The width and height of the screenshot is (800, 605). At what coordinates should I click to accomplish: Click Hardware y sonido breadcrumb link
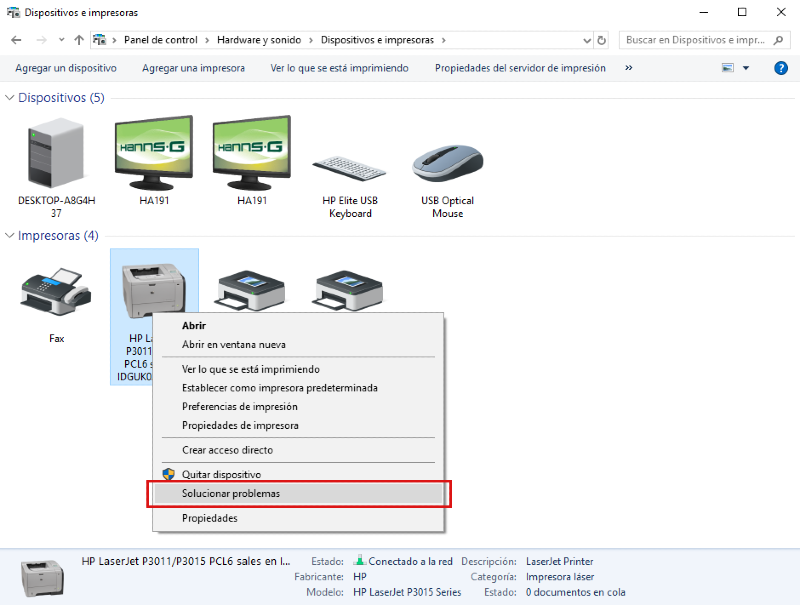[257, 40]
